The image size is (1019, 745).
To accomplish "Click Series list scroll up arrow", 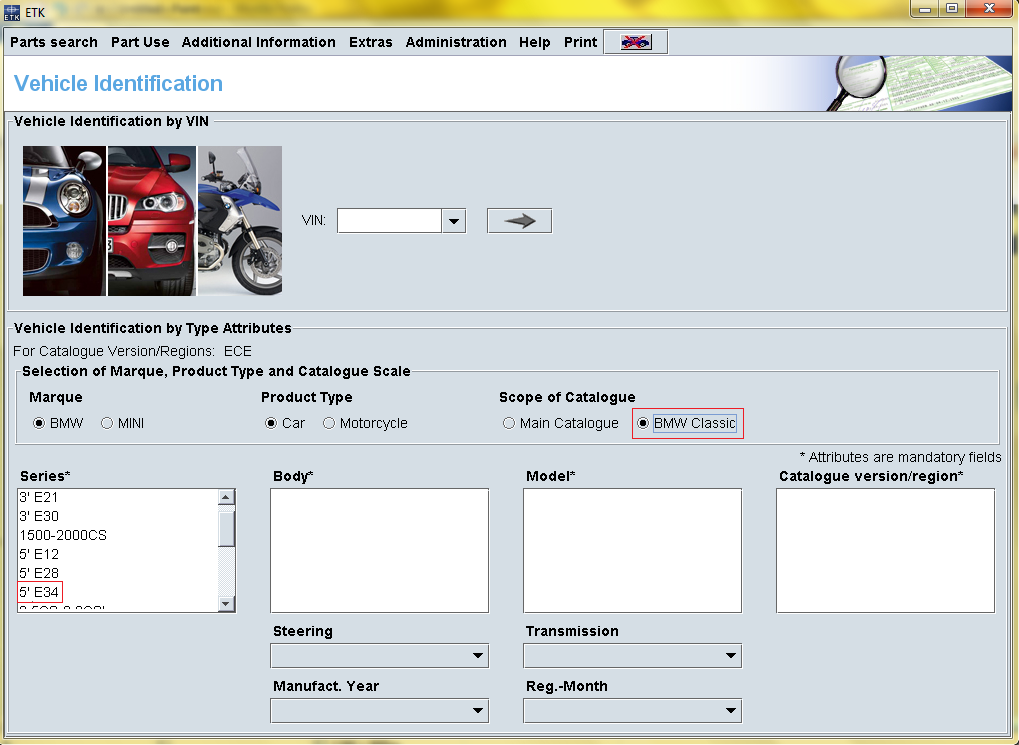I will point(226,497).
